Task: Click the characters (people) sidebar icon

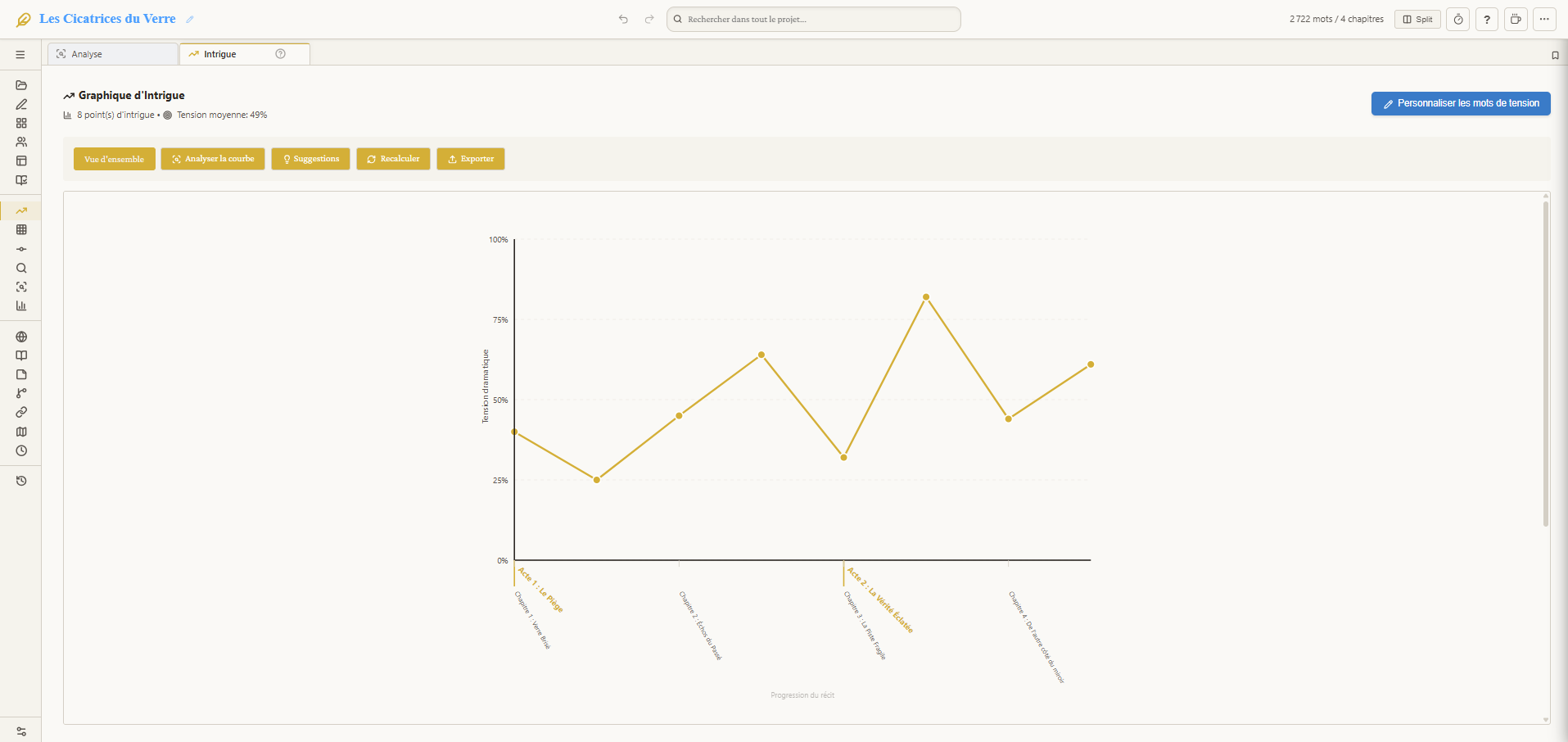Action: pos(21,142)
